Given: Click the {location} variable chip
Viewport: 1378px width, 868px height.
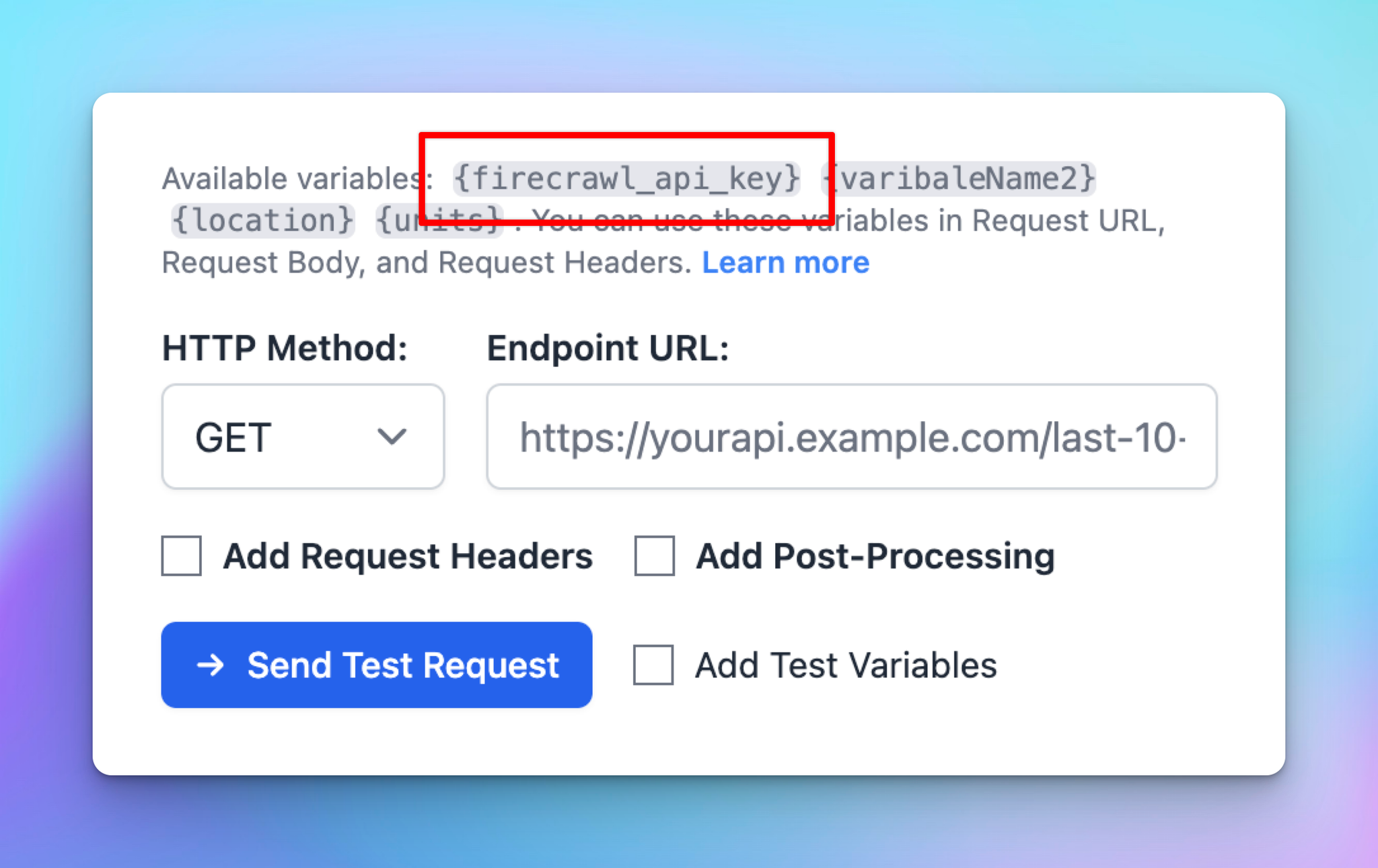Looking at the screenshot, I should (262, 221).
